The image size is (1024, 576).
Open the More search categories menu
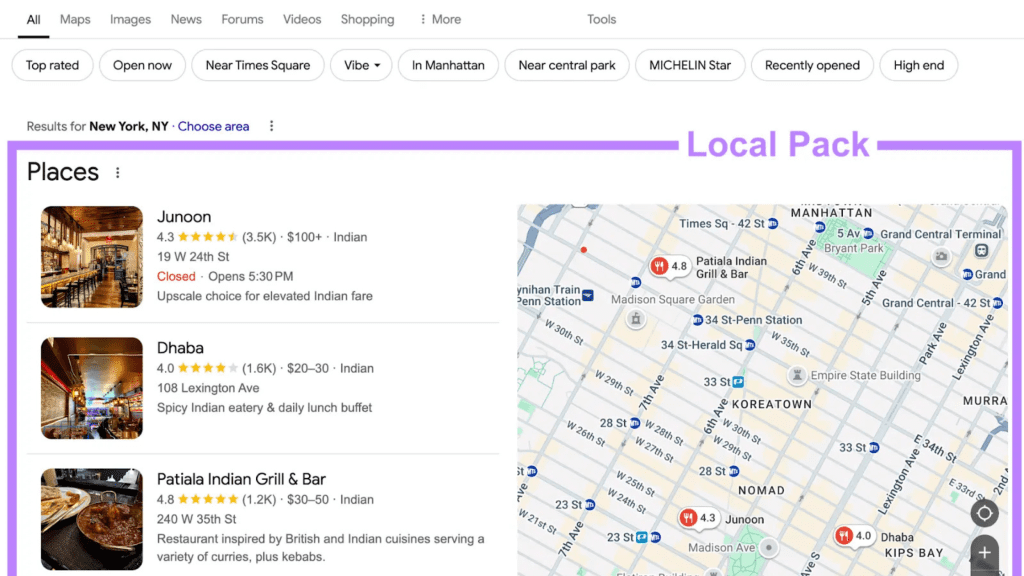(440, 19)
